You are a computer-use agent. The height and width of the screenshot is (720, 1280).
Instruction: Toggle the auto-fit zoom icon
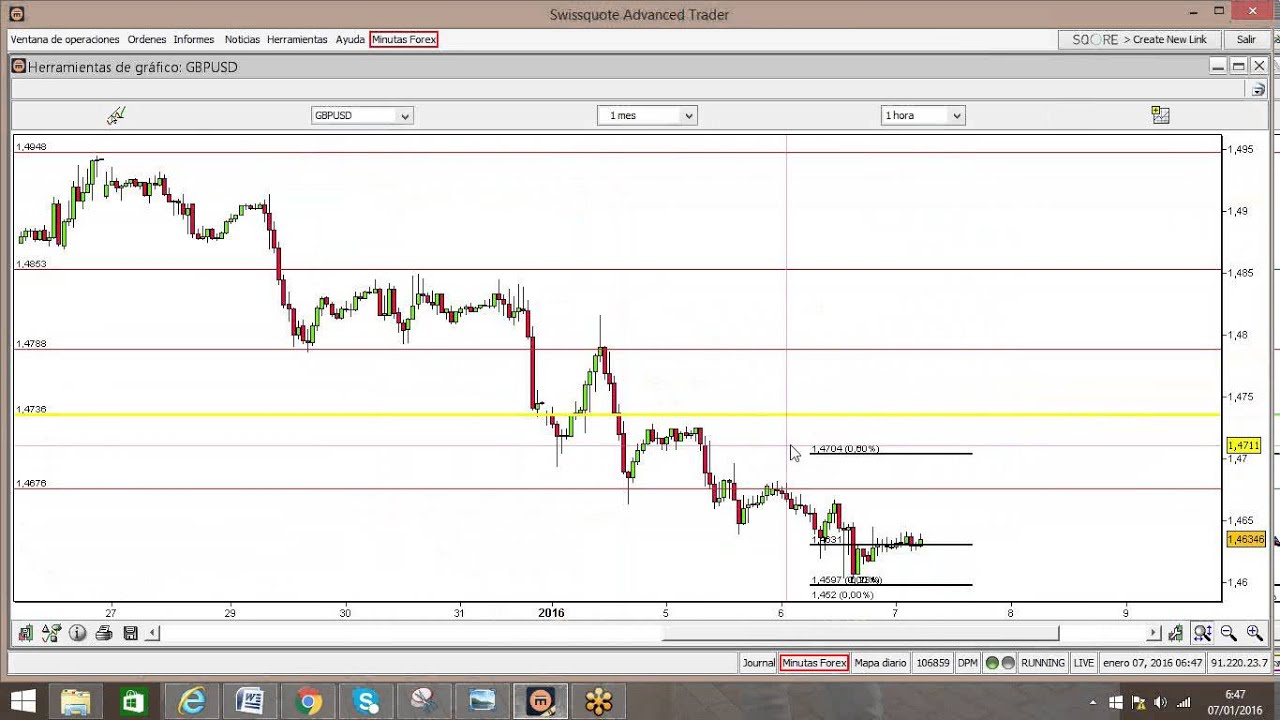pos(1202,633)
